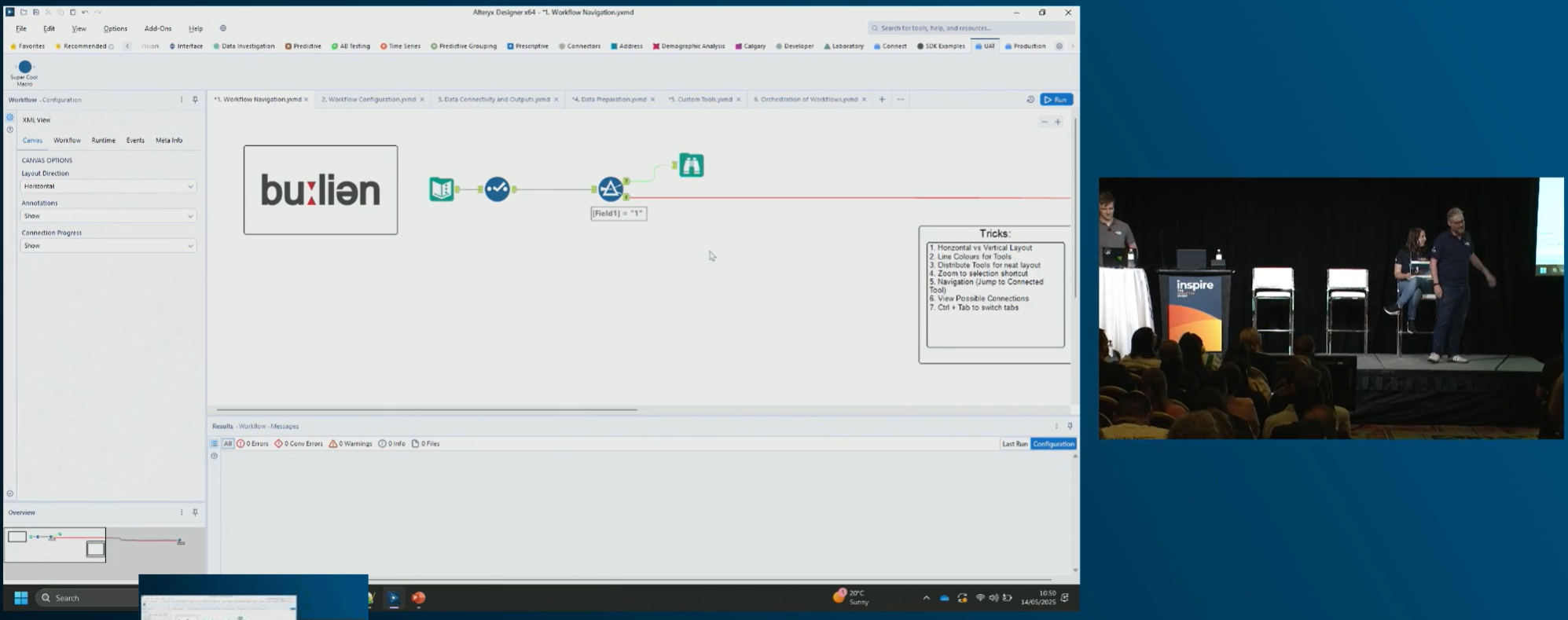Select the Buxlien logo image on canvas

coord(321,189)
